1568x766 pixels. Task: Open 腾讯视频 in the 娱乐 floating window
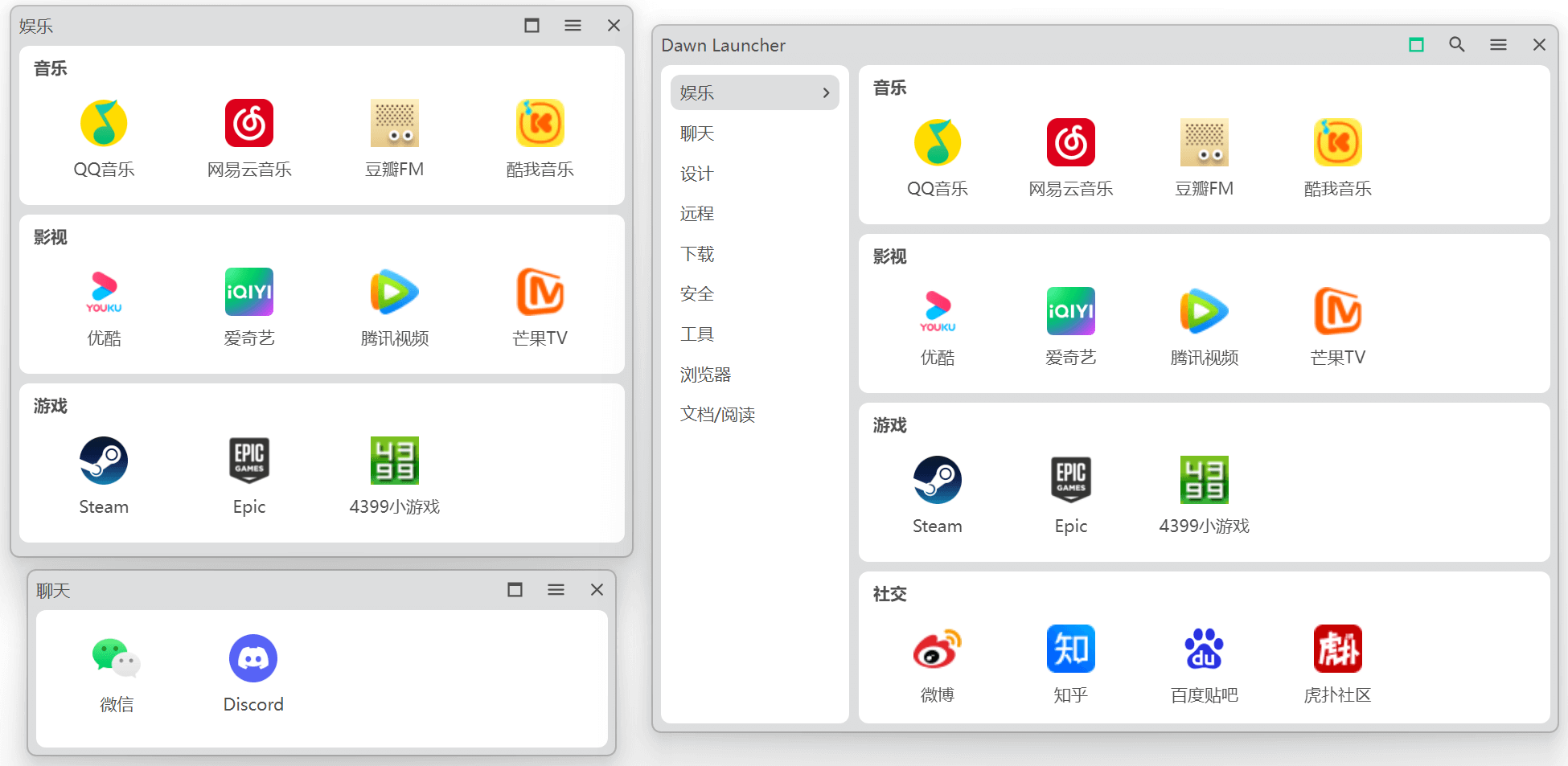pos(395,308)
